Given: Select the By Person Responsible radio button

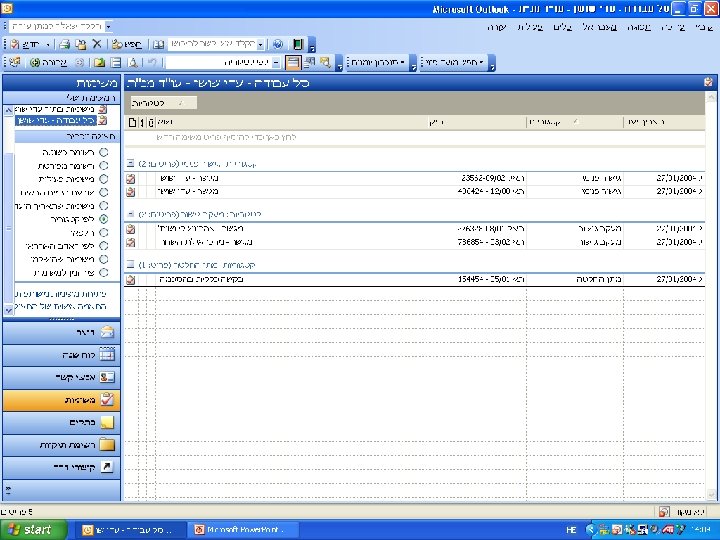Looking at the screenshot, I should pos(104,246).
